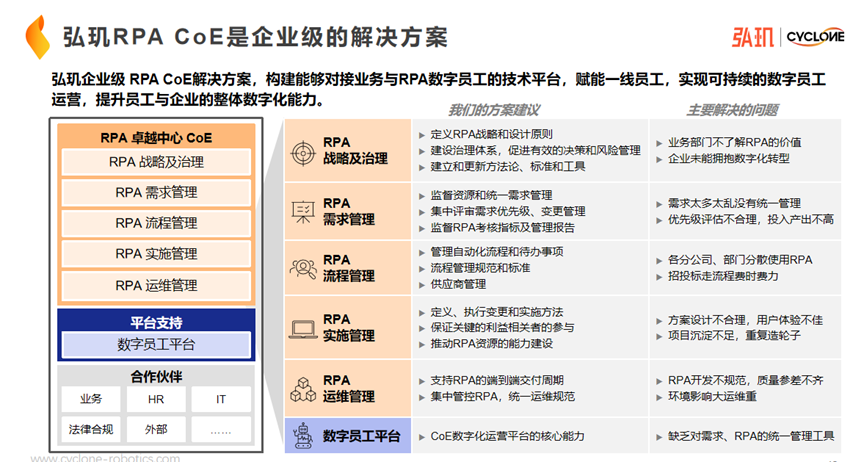864x462 pixels.
Task: Click the bullet 流程管理规范和标准
Action: [x=480, y=268]
